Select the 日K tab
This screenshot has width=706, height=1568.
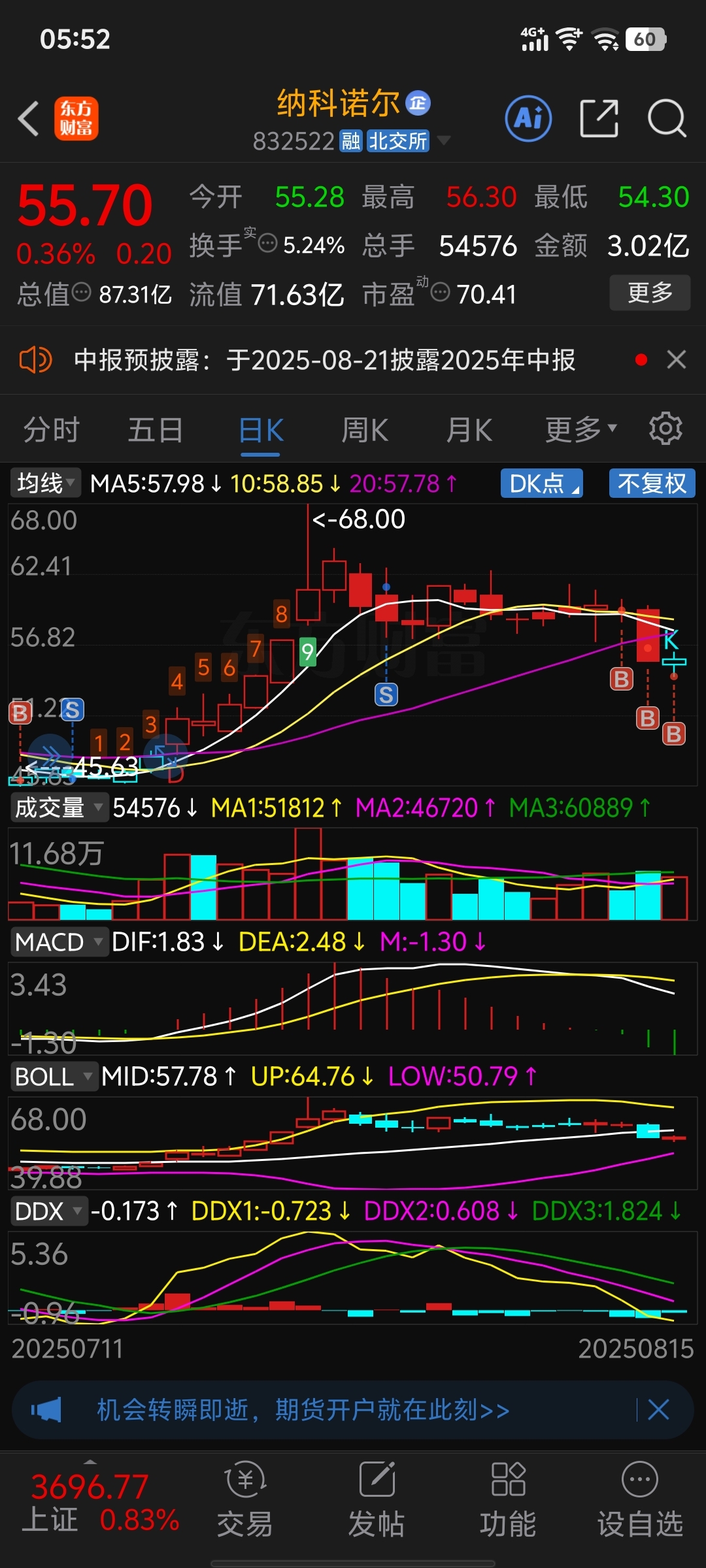pos(261,431)
